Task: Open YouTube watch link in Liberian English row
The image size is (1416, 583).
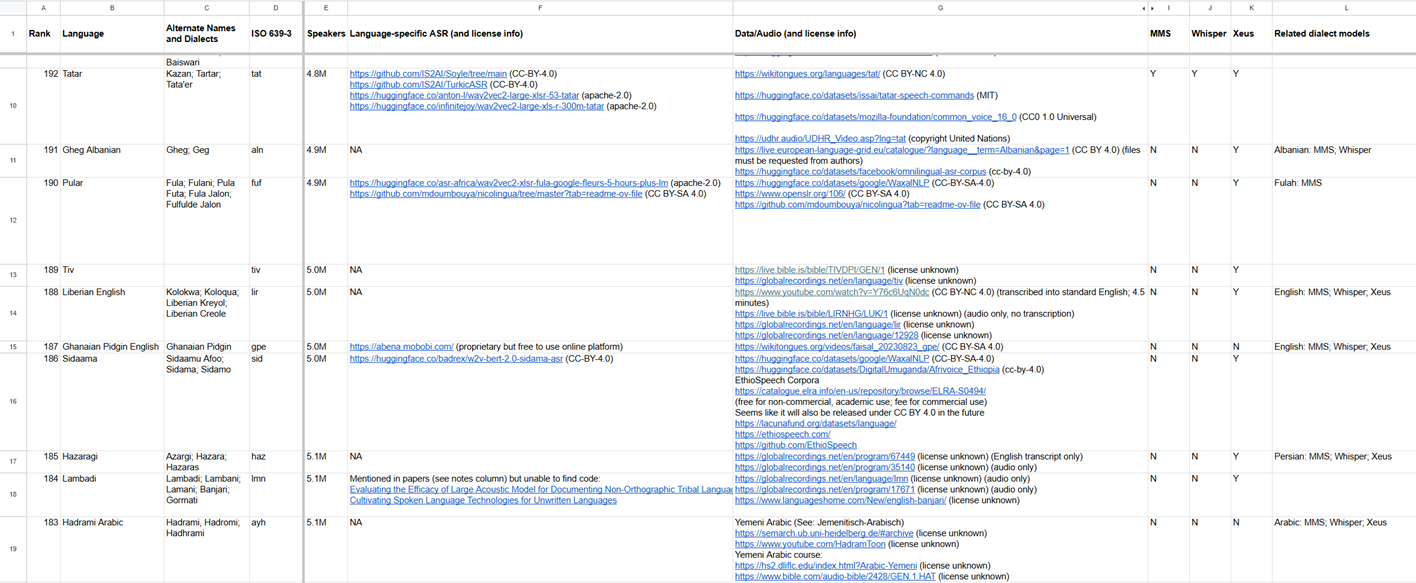Action: tap(832, 292)
